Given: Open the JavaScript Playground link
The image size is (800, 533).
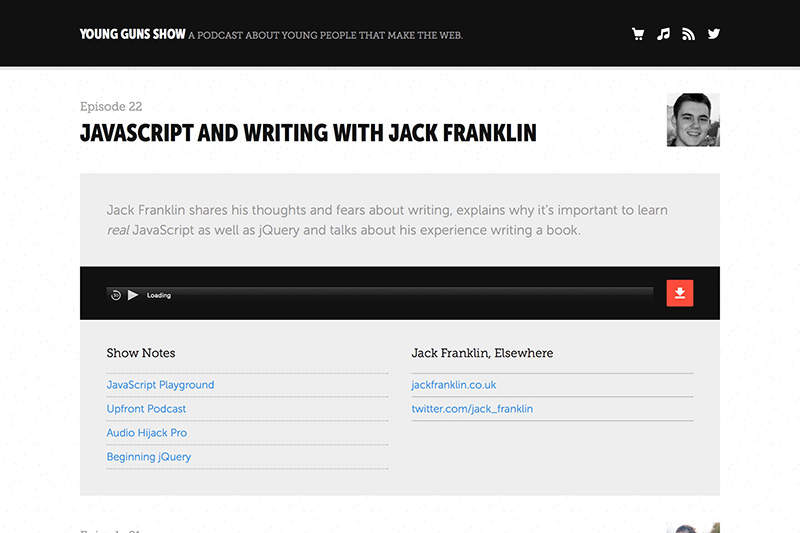Looking at the screenshot, I should [x=160, y=385].
